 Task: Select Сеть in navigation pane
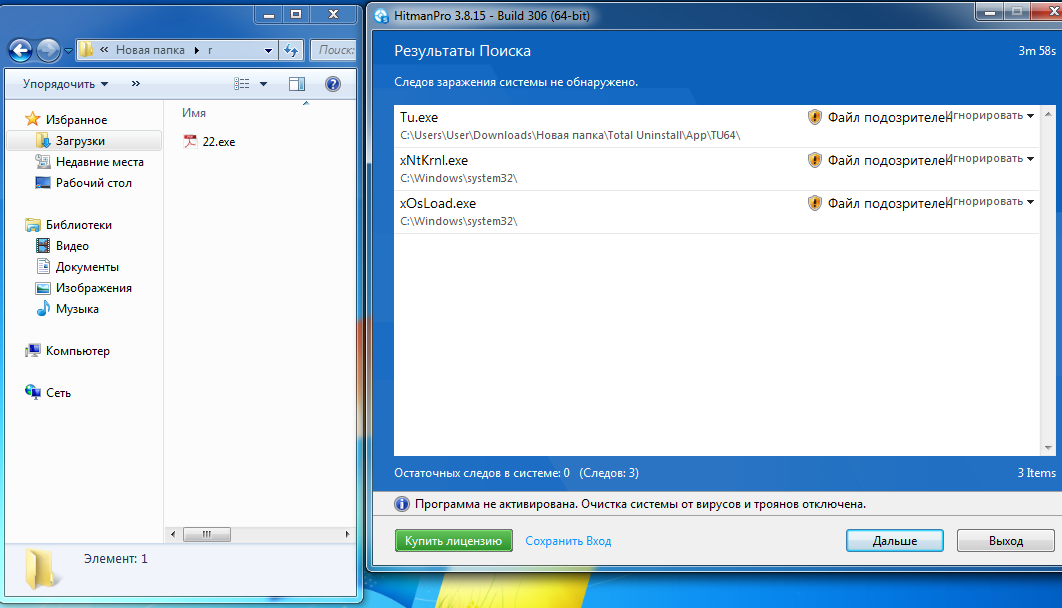tap(58, 393)
